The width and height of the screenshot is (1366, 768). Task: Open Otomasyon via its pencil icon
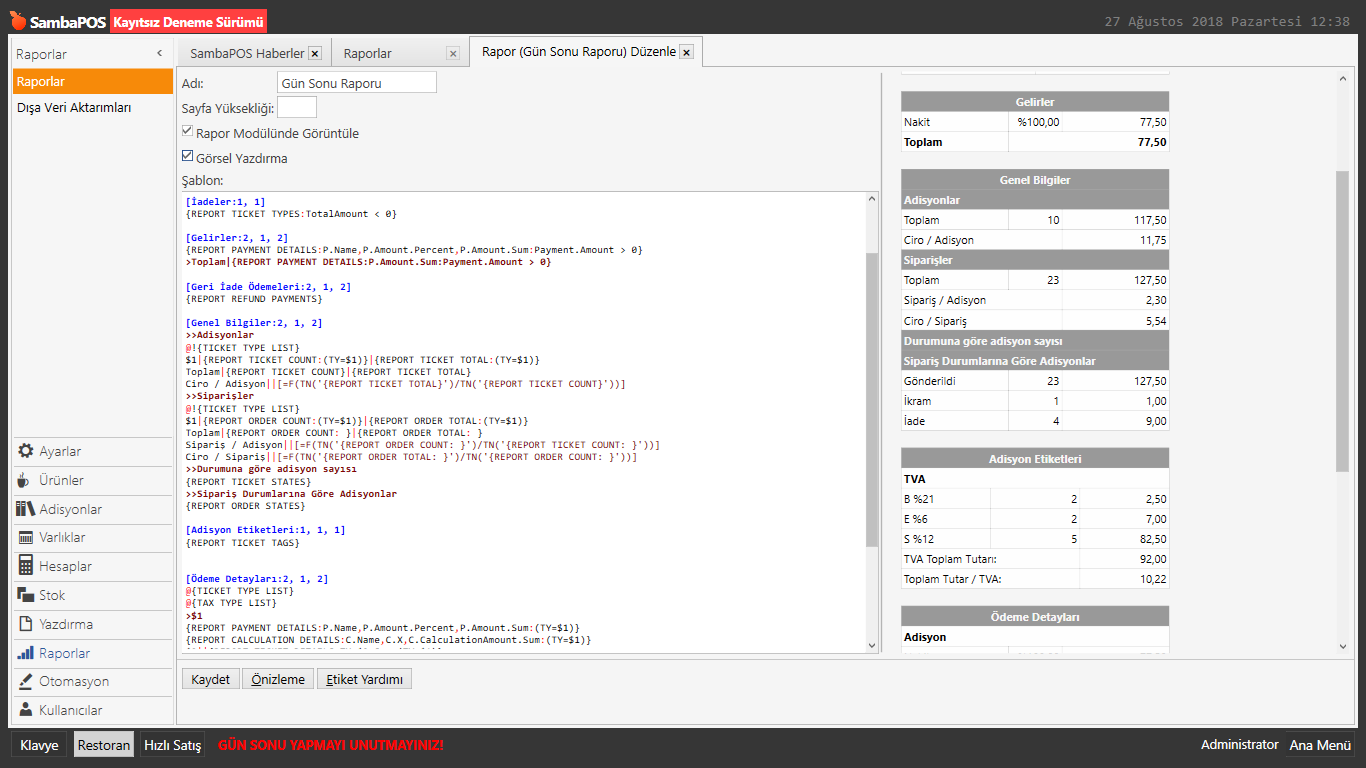coord(26,681)
